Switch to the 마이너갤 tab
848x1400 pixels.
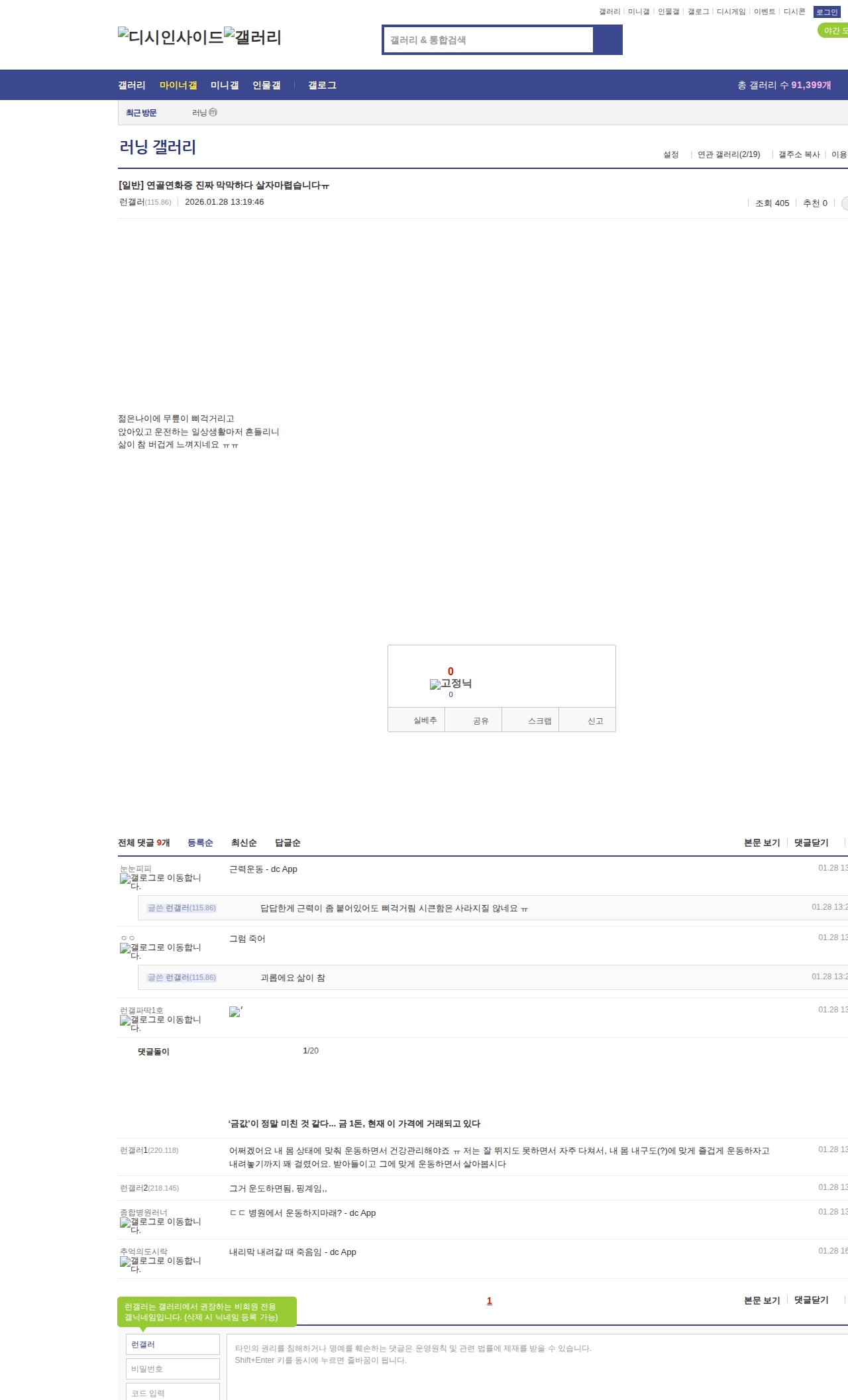178,85
